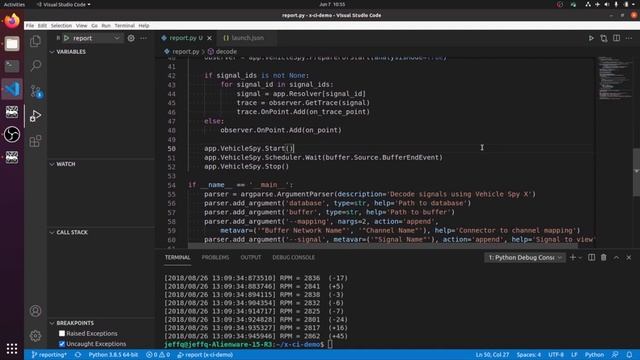Image resolution: width=640 pixels, height=360 pixels.
Task: Click UTF-8 encoding in status bar
Action: [x=556, y=355]
